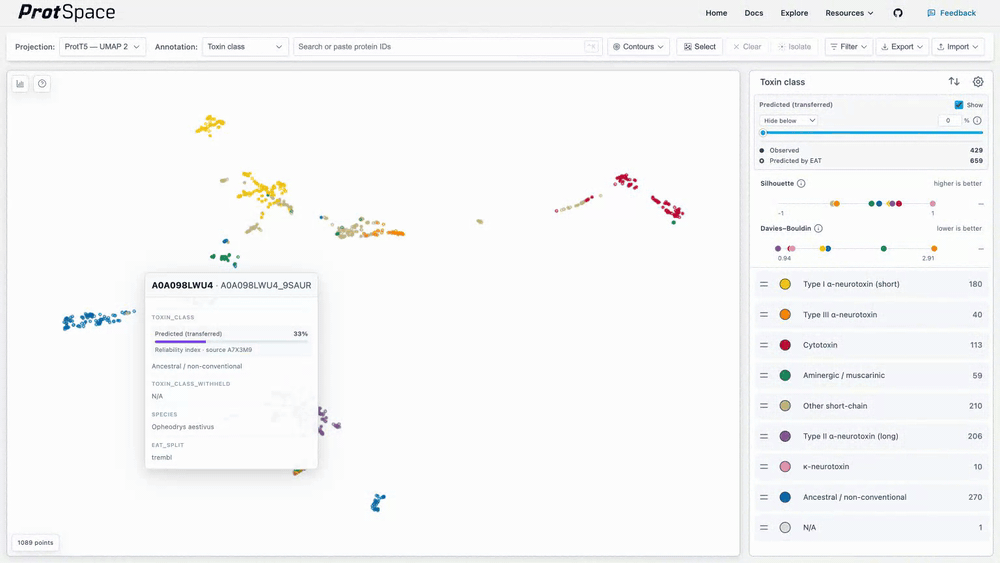Open the Projection dropdown ProtT5 — UMAP 2
Image resolution: width=1000 pixels, height=563 pixels.
click(x=102, y=47)
